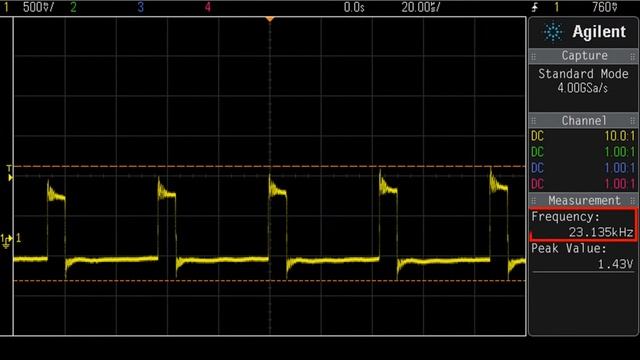Click the Peak Value measurement label
This screenshot has height=360, width=640.
point(569,249)
